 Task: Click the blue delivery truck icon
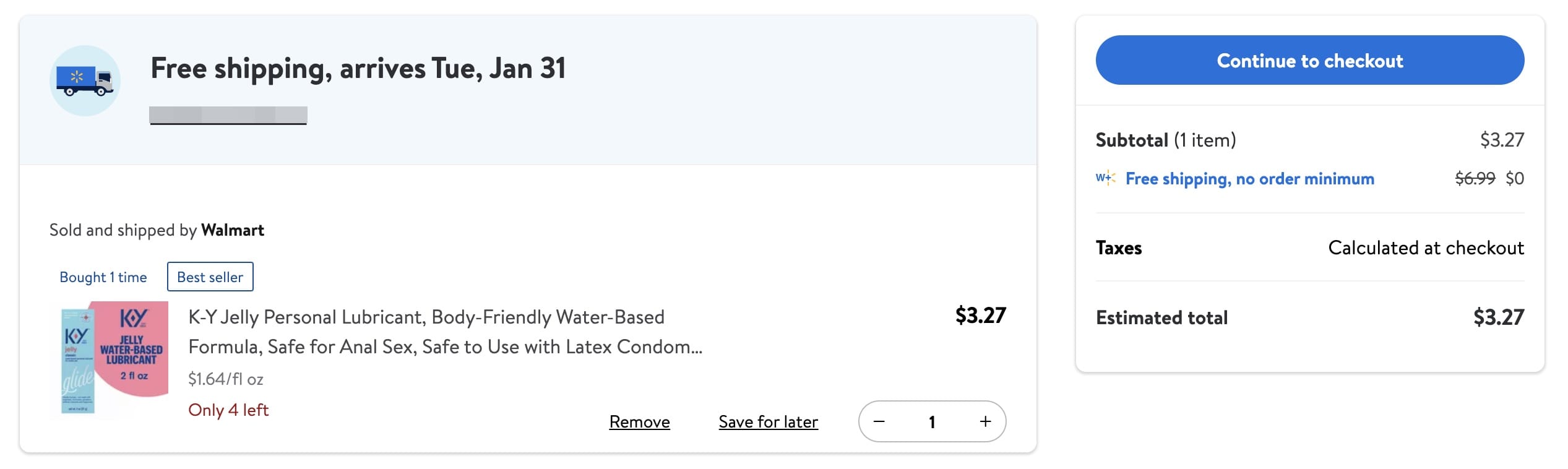click(85, 80)
